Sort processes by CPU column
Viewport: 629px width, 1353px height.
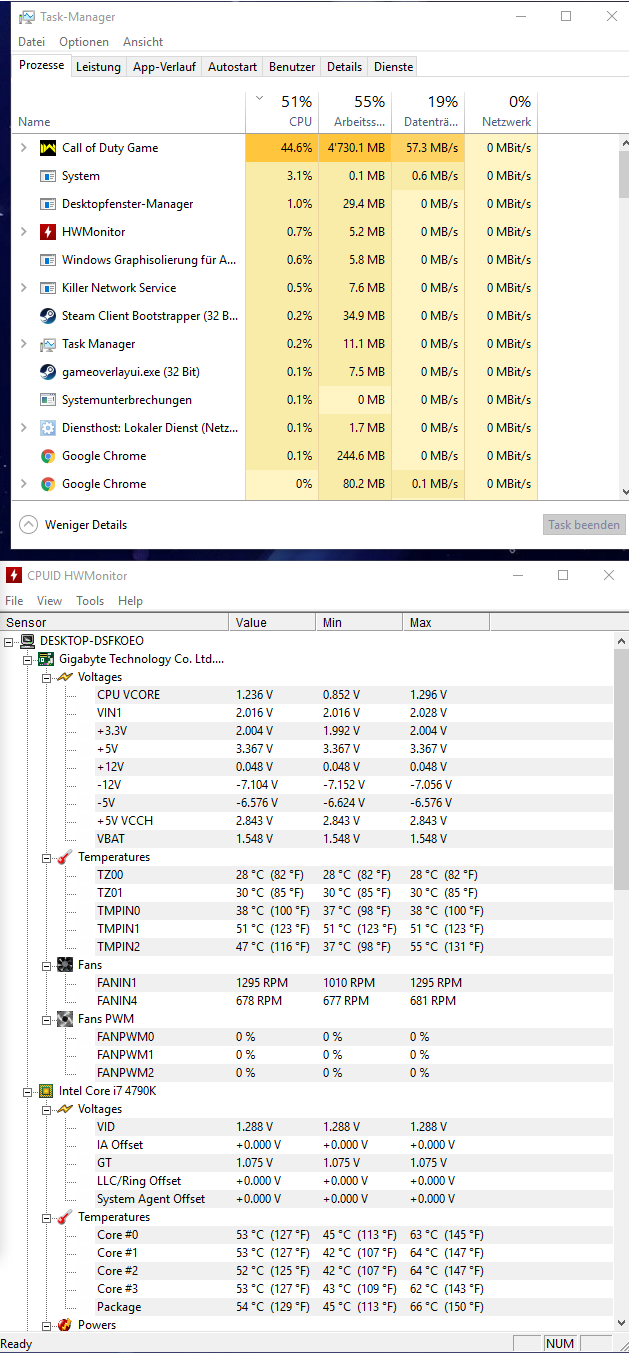[x=282, y=111]
